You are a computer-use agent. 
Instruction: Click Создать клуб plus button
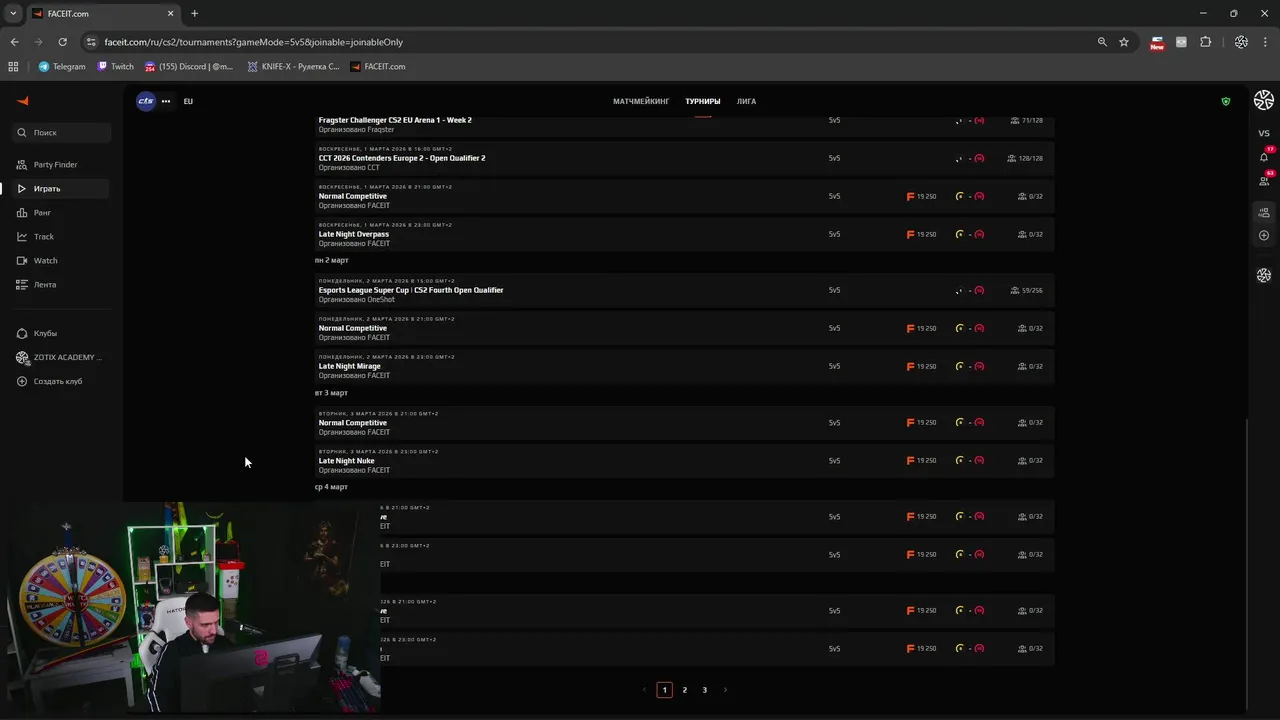(x=22, y=381)
